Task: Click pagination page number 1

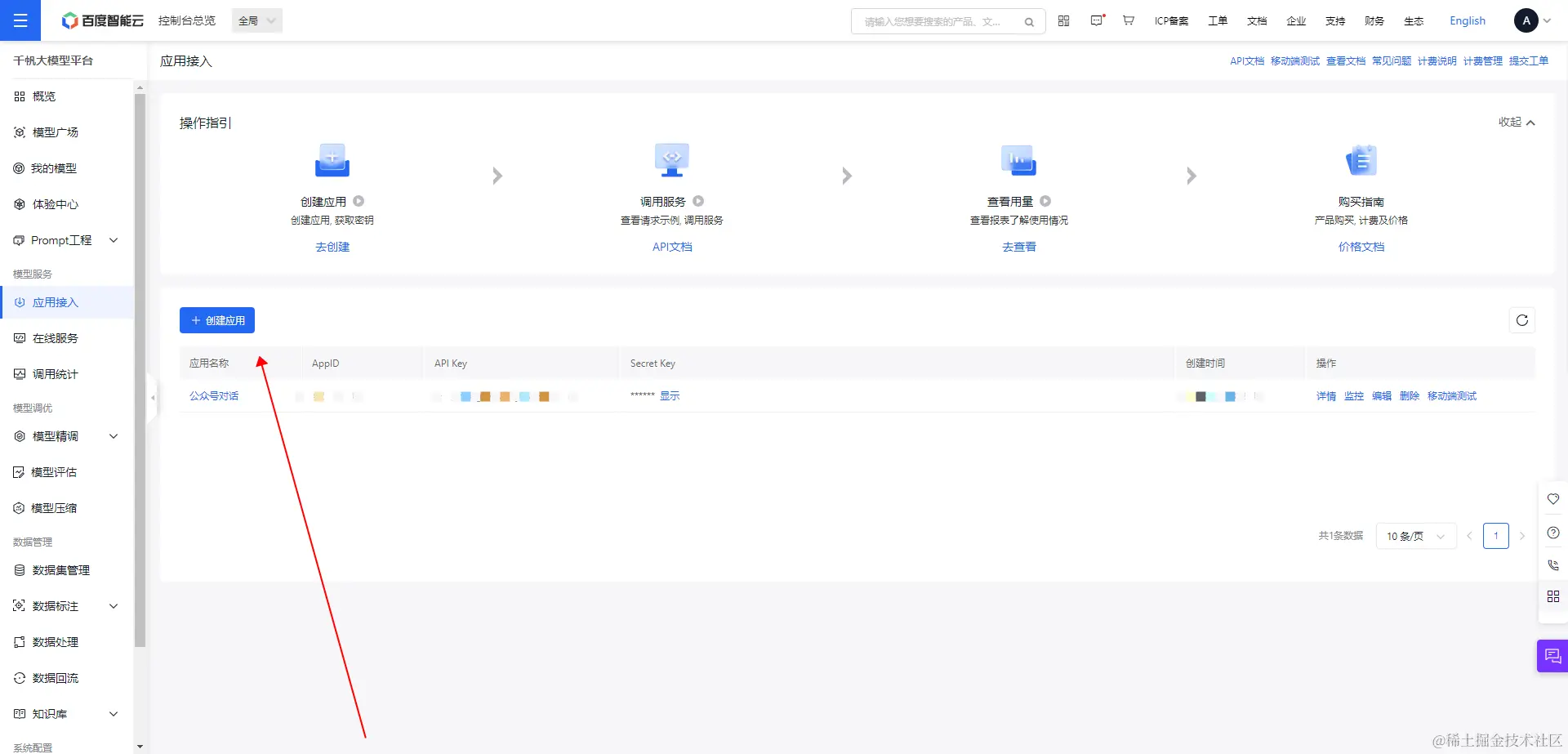Action: [x=1496, y=536]
